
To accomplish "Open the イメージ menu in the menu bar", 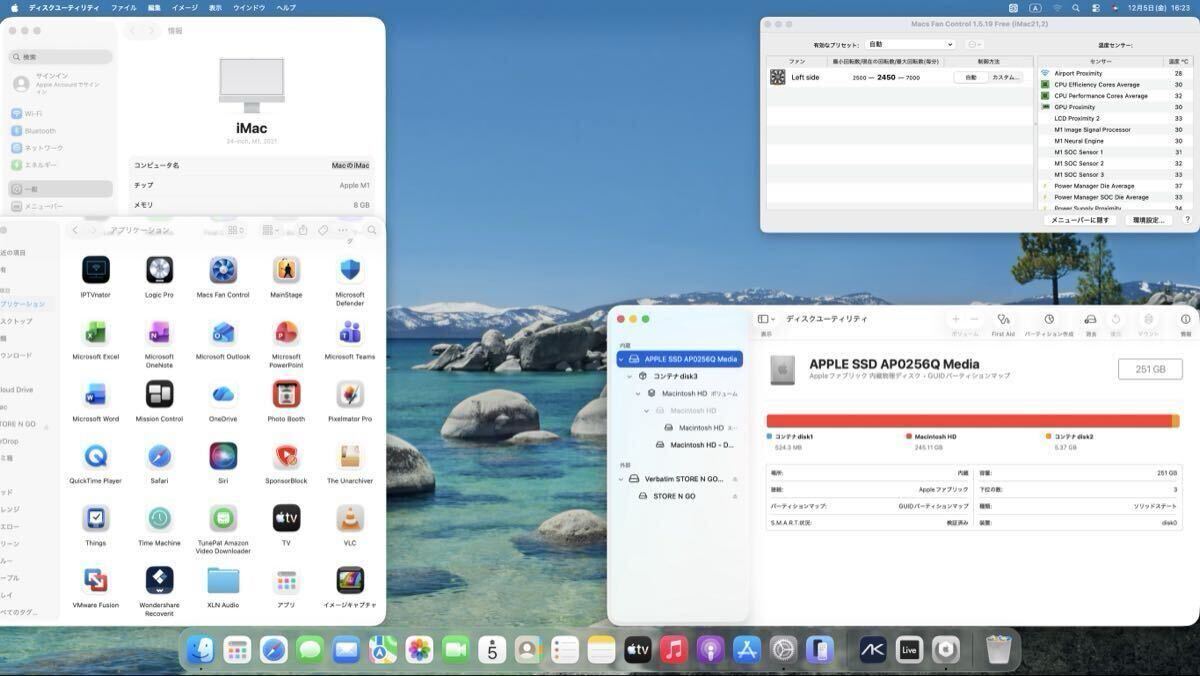I will (x=184, y=7).
